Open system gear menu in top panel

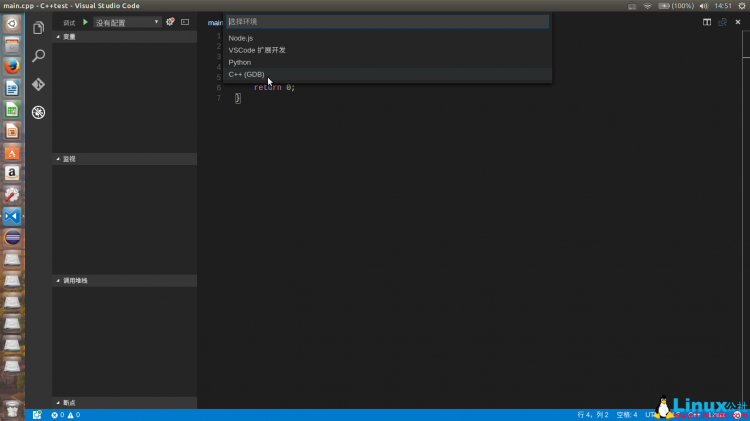coord(741,6)
